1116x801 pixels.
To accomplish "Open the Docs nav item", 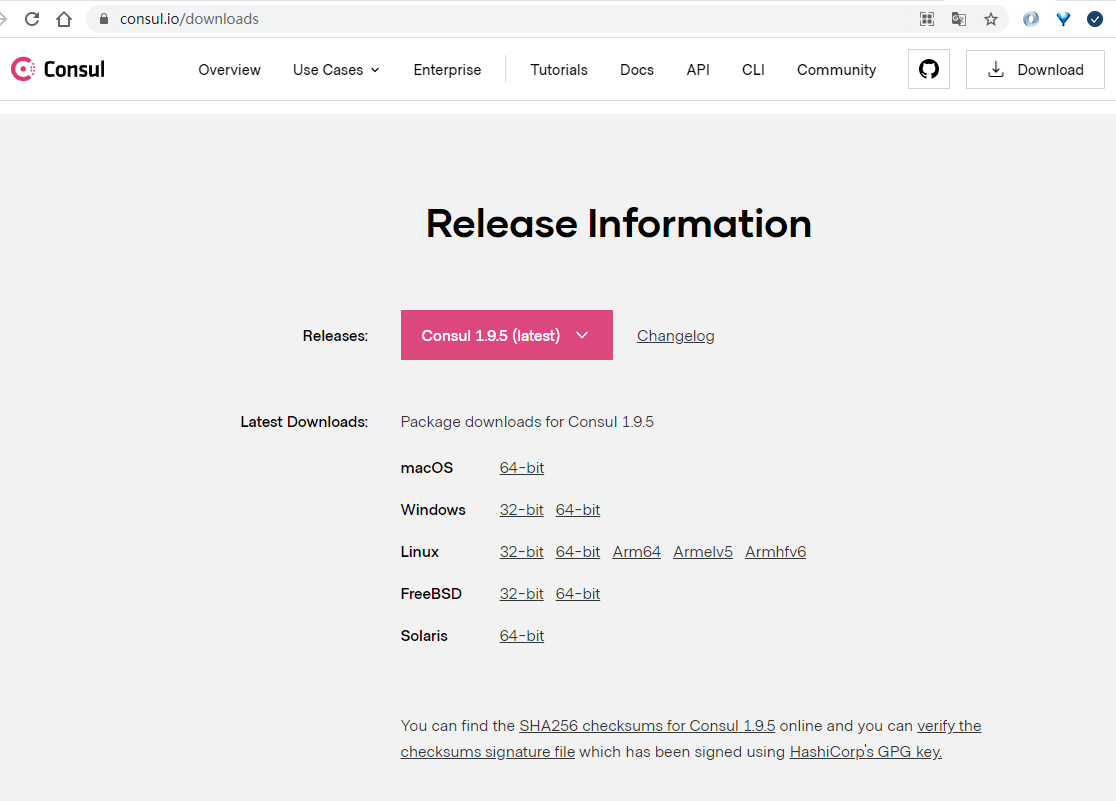I will coord(636,70).
